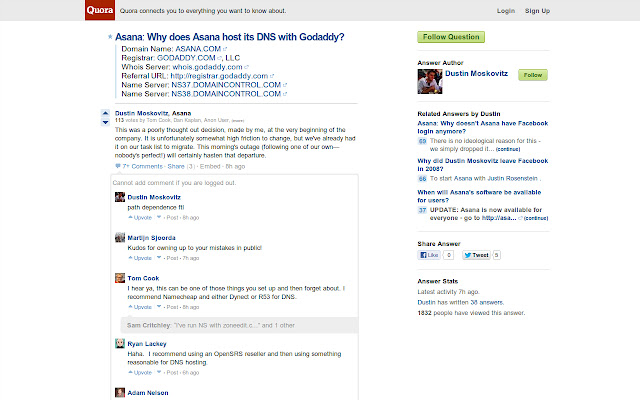Upvote Ryan Lackey's comment
The height and width of the screenshot is (400, 640).
140,373
